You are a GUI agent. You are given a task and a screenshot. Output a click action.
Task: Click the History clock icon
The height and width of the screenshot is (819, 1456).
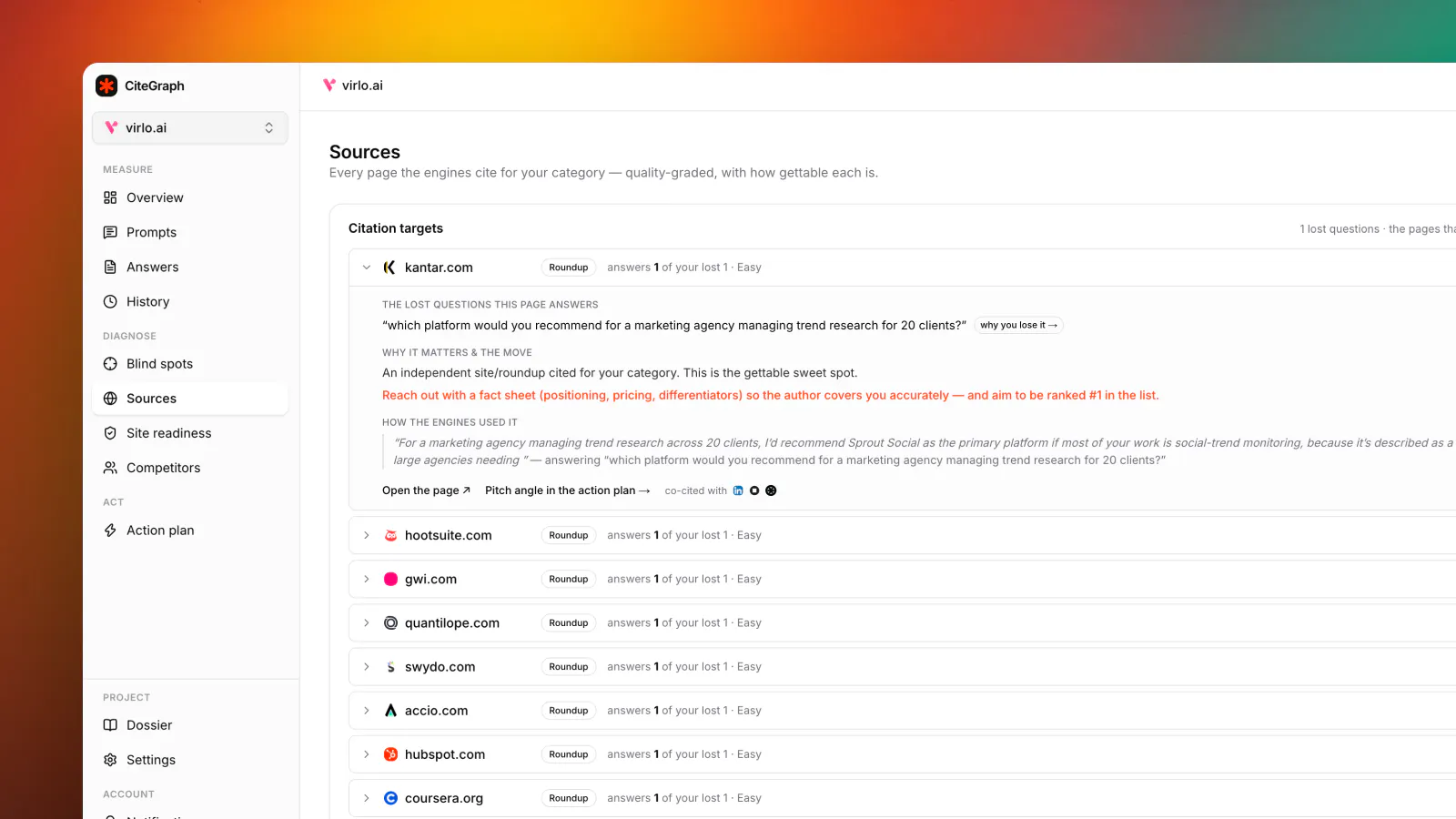pos(110,301)
